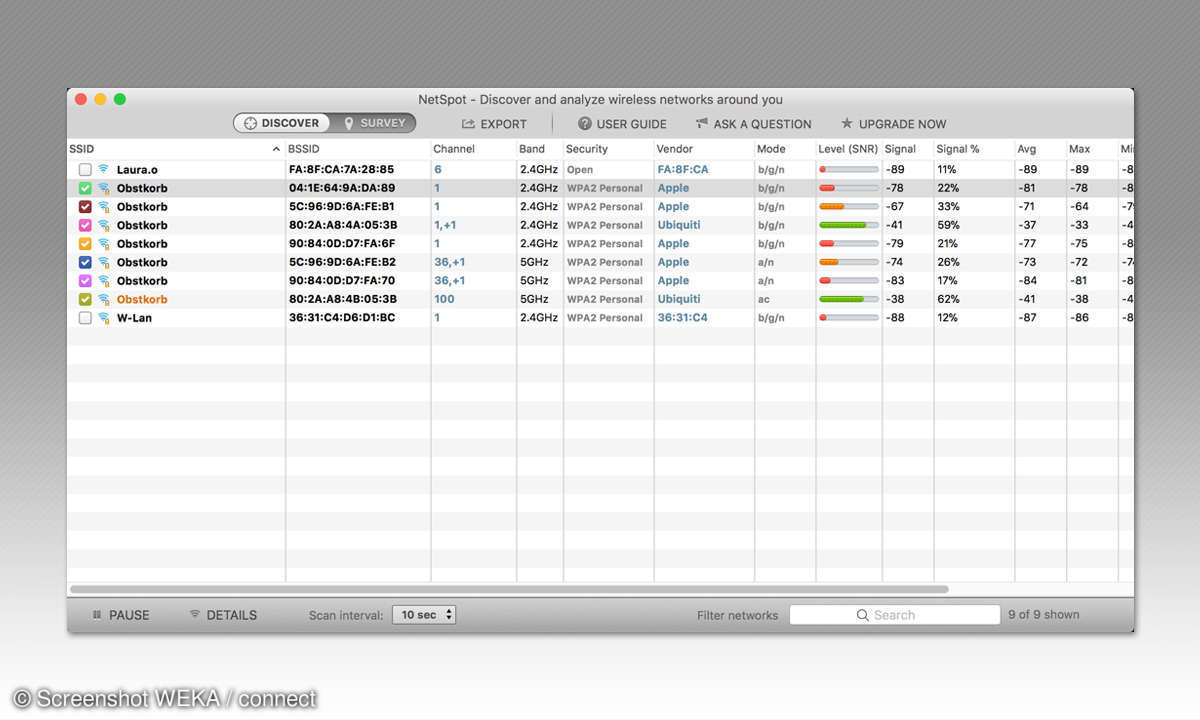Uncheck Obstkorb with BSSID 04:1E:64:9A:DA:89
The height and width of the screenshot is (720, 1200).
click(x=85, y=188)
